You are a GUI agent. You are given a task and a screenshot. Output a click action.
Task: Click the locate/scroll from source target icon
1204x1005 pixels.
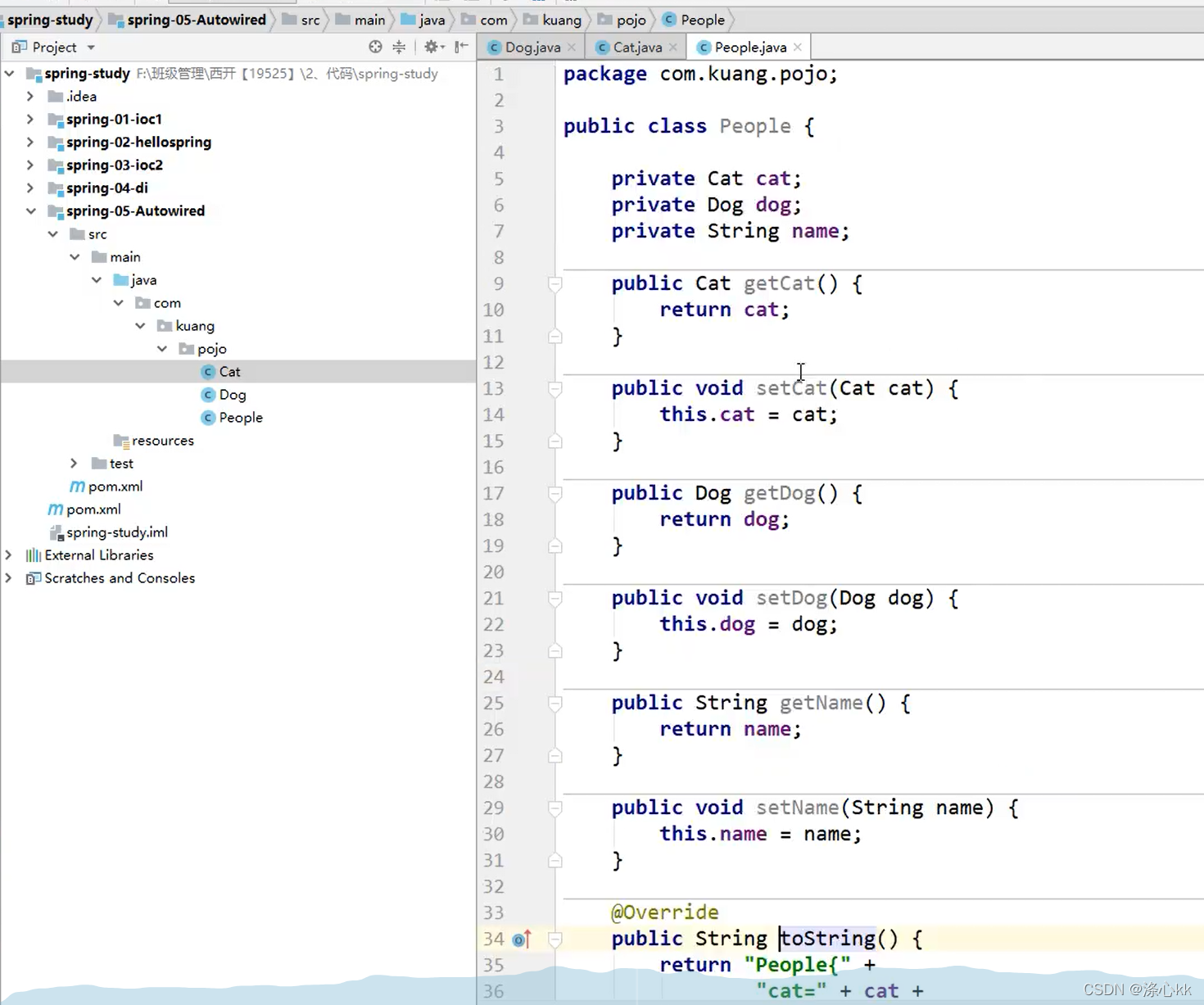[x=375, y=47]
